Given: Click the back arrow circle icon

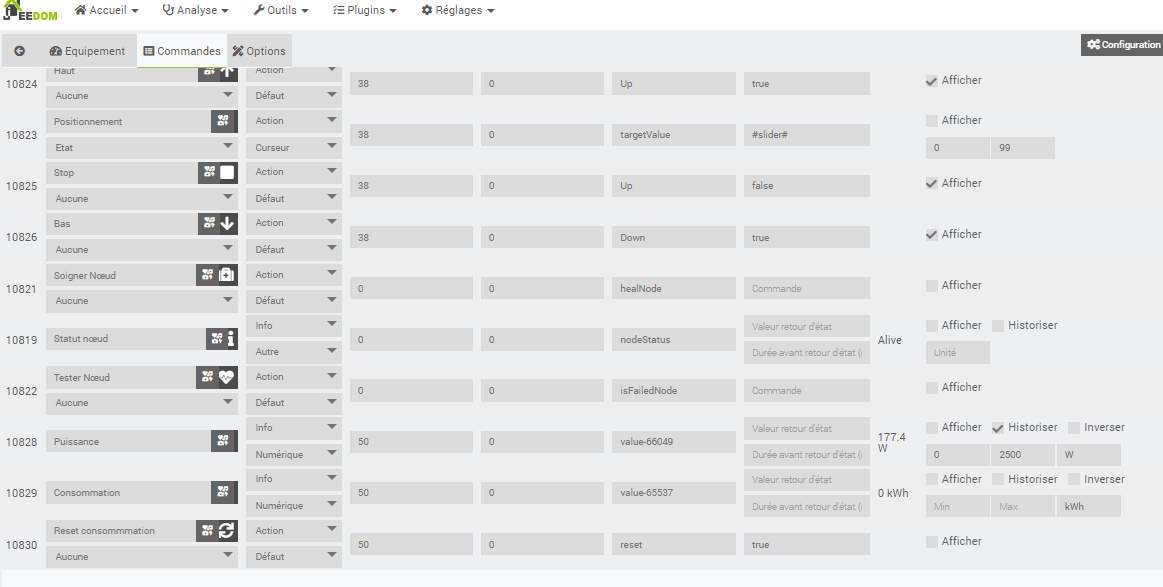Looking at the screenshot, I should pyautogui.click(x=19, y=51).
